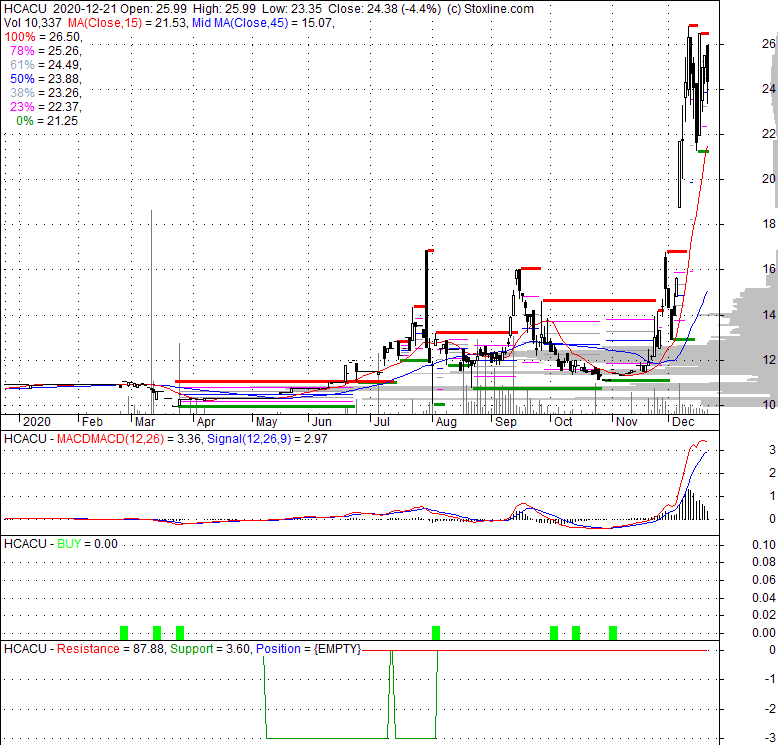Click the Aug label on the time axis
The width and height of the screenshot is (780, 745).
pyautogui.click(x=446, y=422)
